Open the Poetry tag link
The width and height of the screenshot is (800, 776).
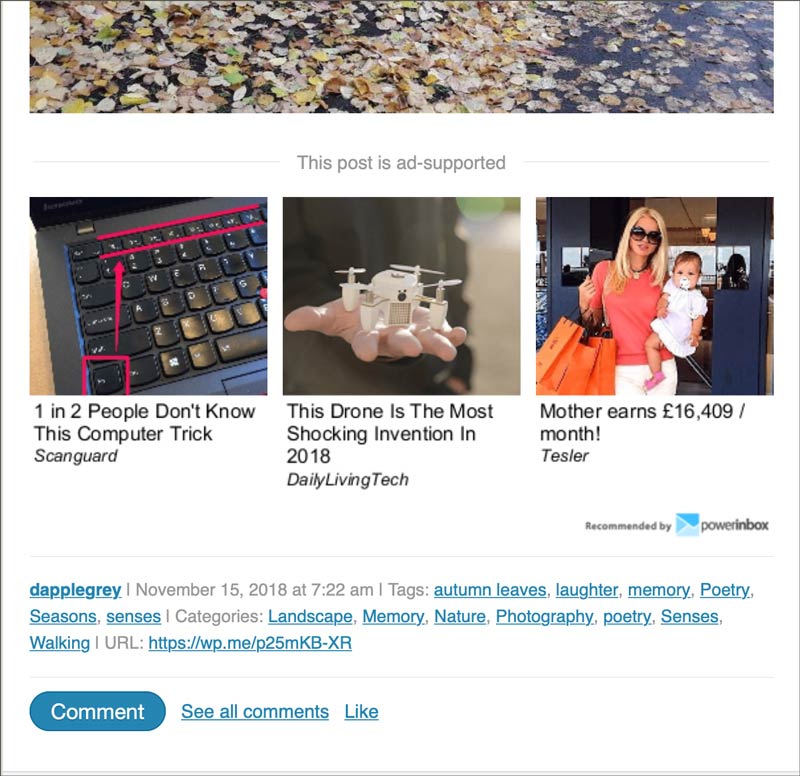click(724, 590)
